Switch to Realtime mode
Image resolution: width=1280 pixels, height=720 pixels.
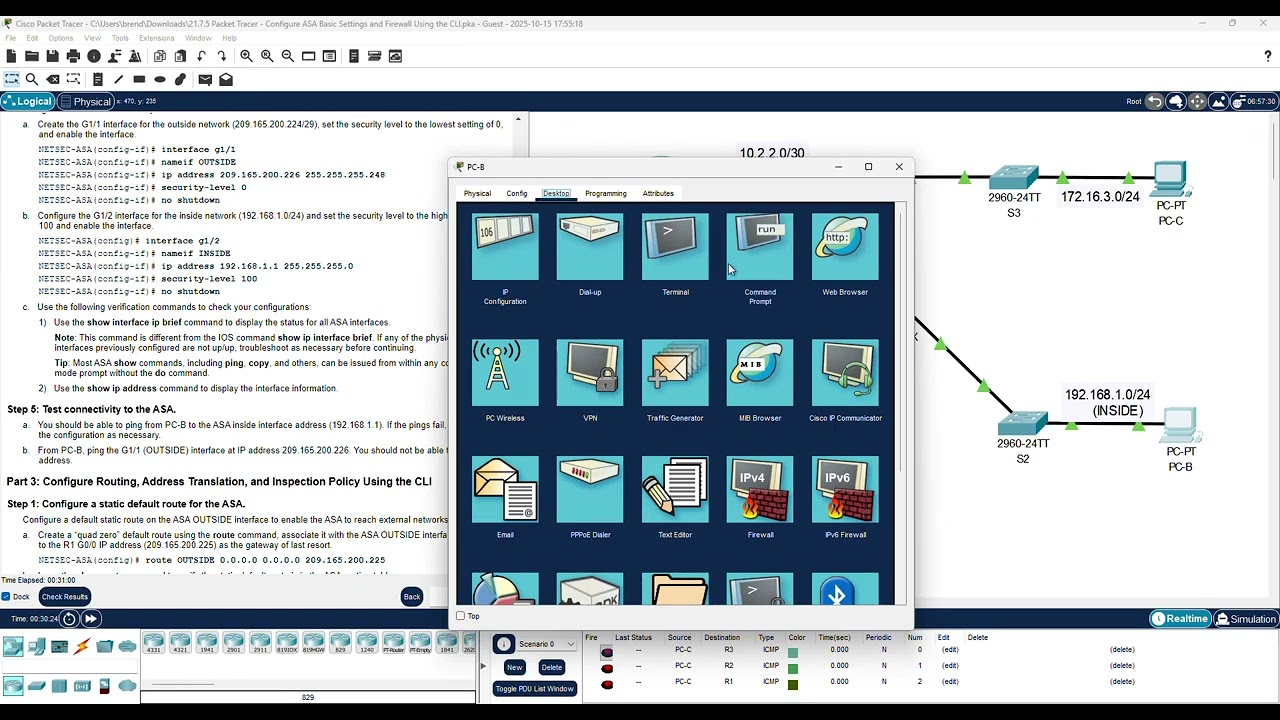[x=1180, y=619]
